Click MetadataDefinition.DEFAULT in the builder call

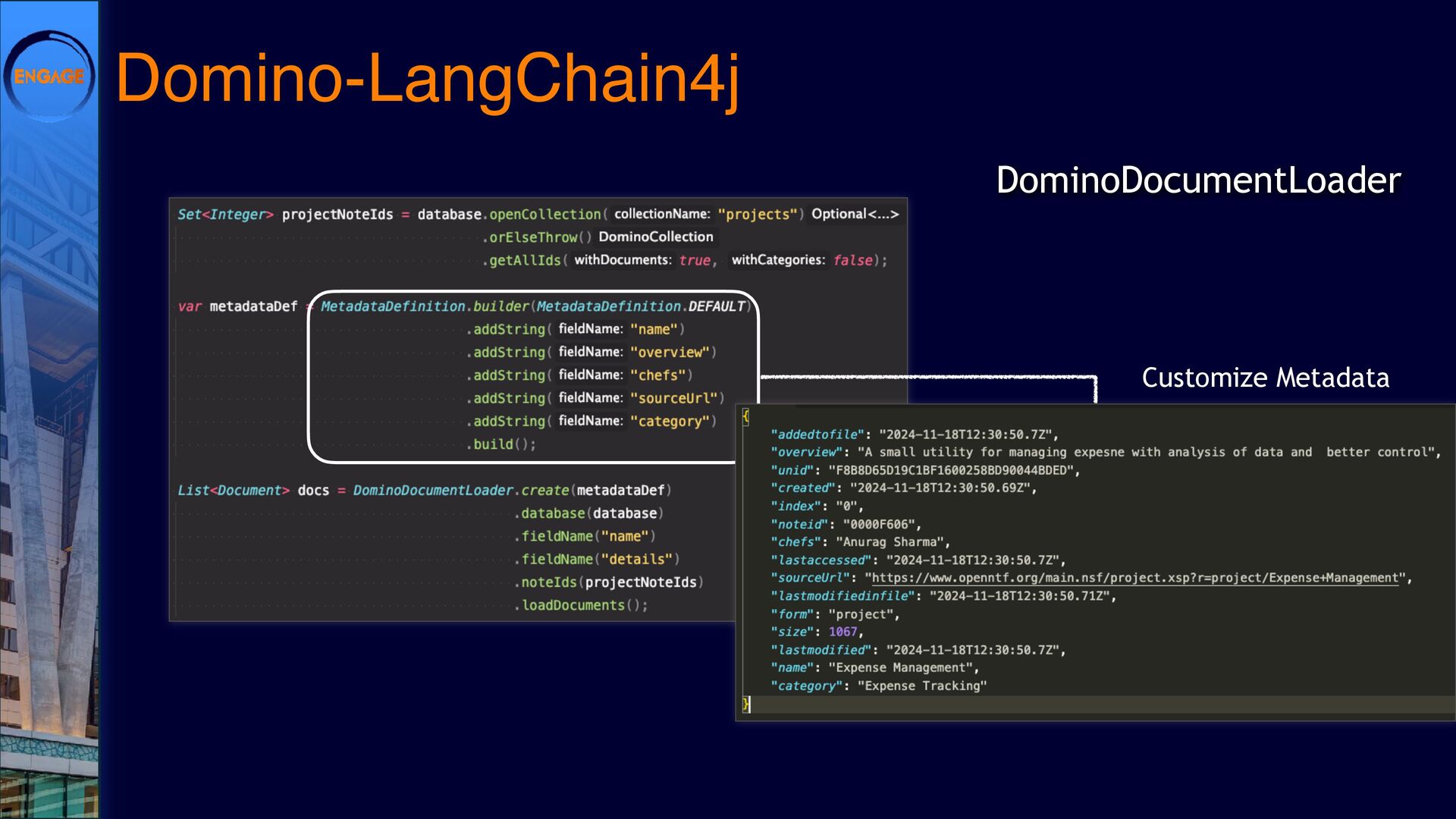[641, 306]
